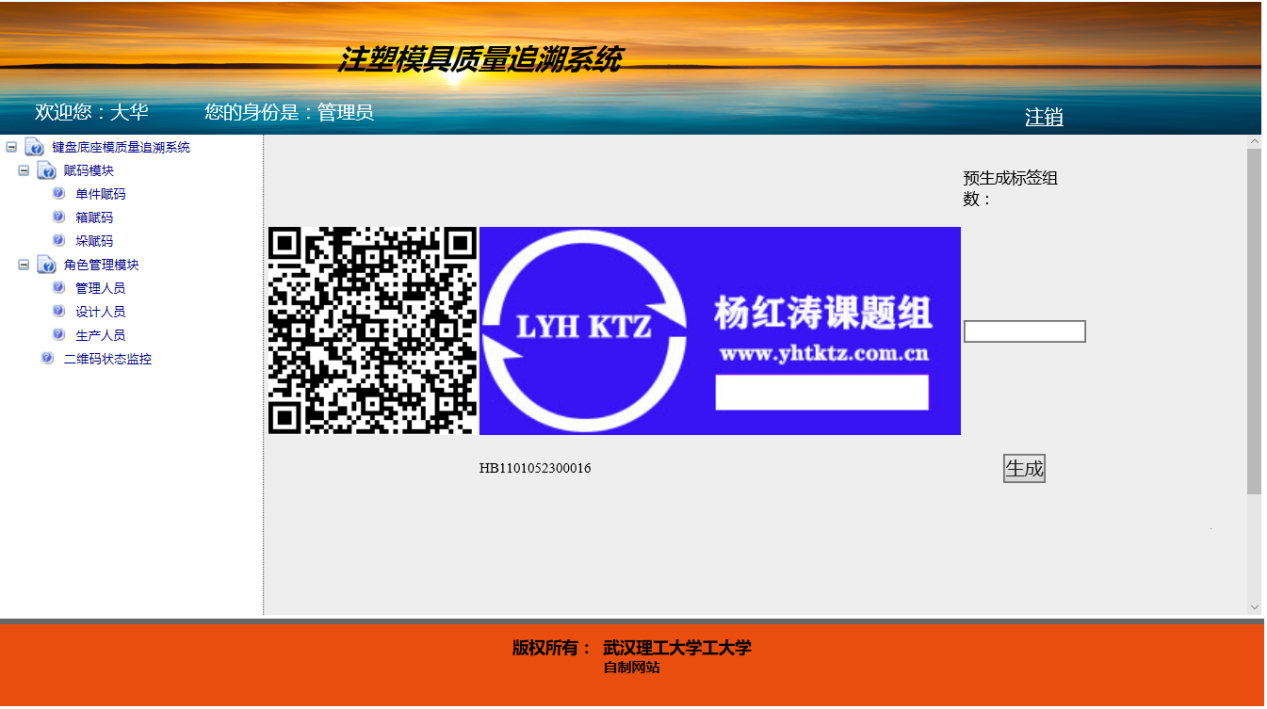Click the document icon beside 赋码模块
1267x709 pixels.
pyautogui.click(x=46, y=171)
